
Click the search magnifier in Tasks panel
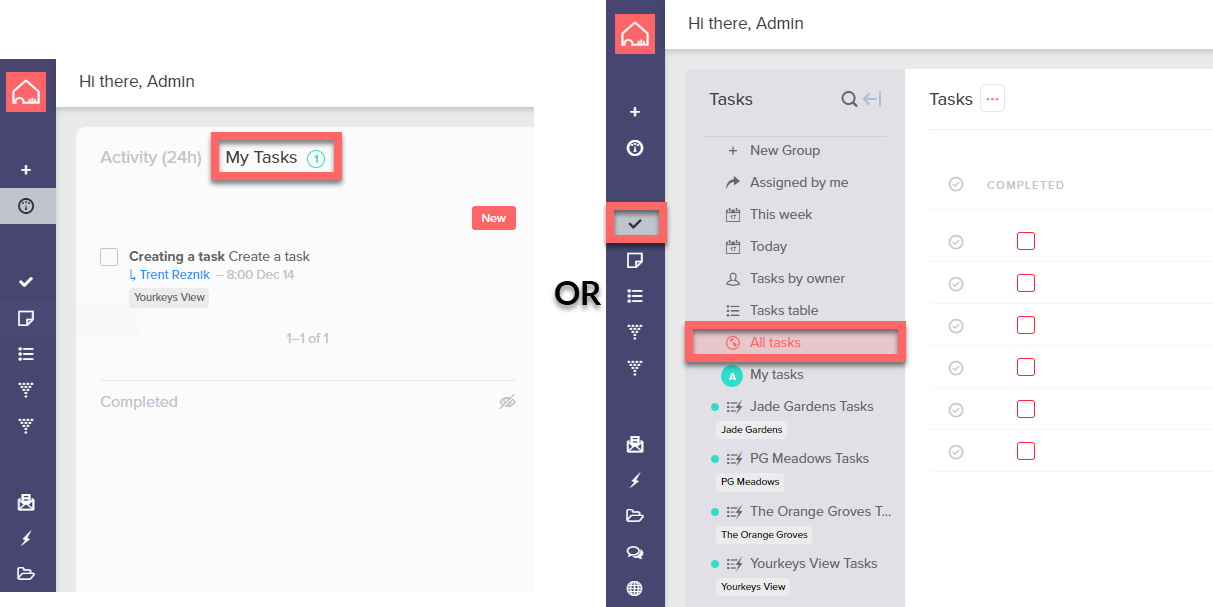(849, 99)
